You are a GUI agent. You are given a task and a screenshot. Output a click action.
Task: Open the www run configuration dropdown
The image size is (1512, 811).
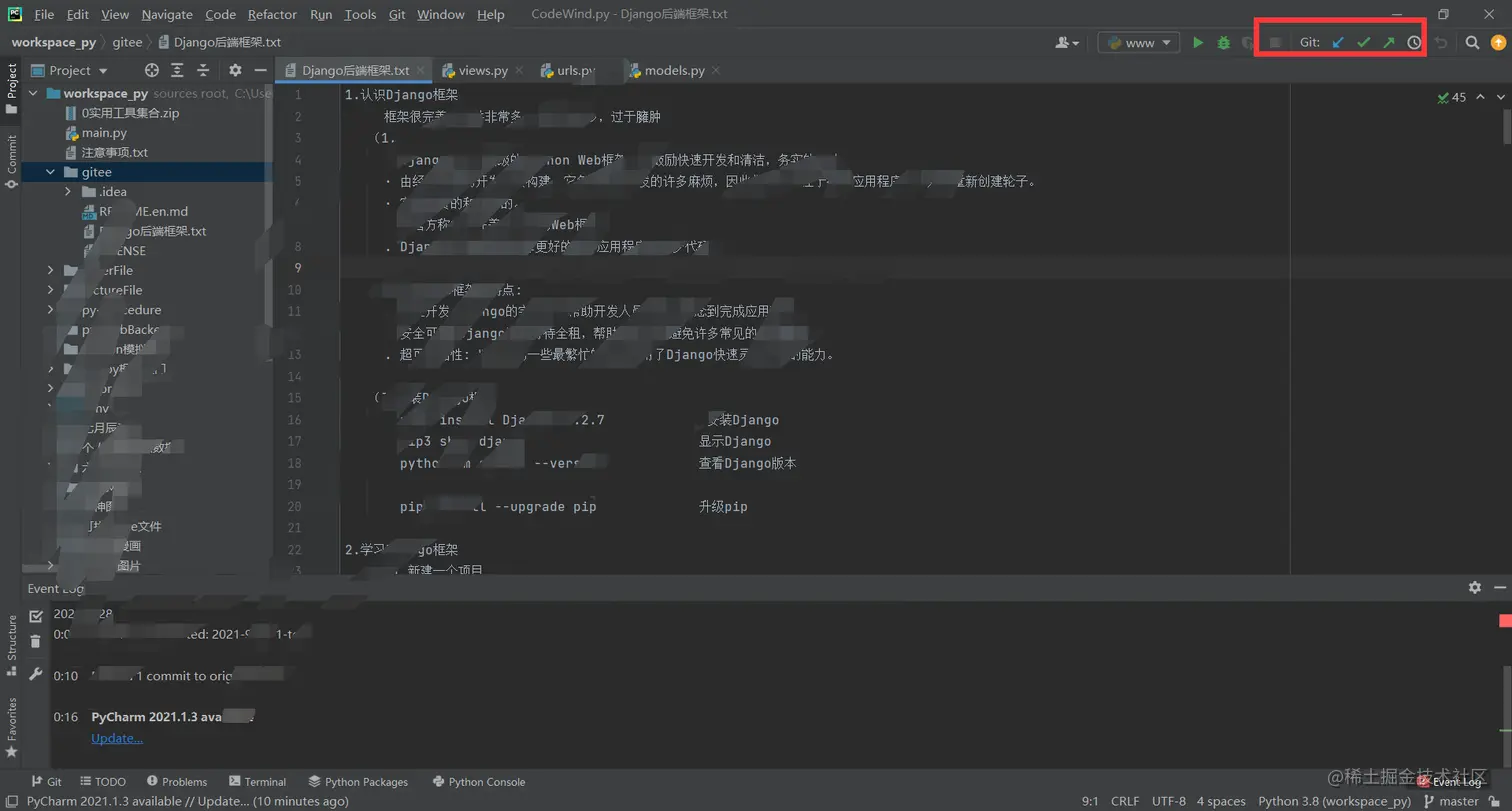(x=1138, y=43)
